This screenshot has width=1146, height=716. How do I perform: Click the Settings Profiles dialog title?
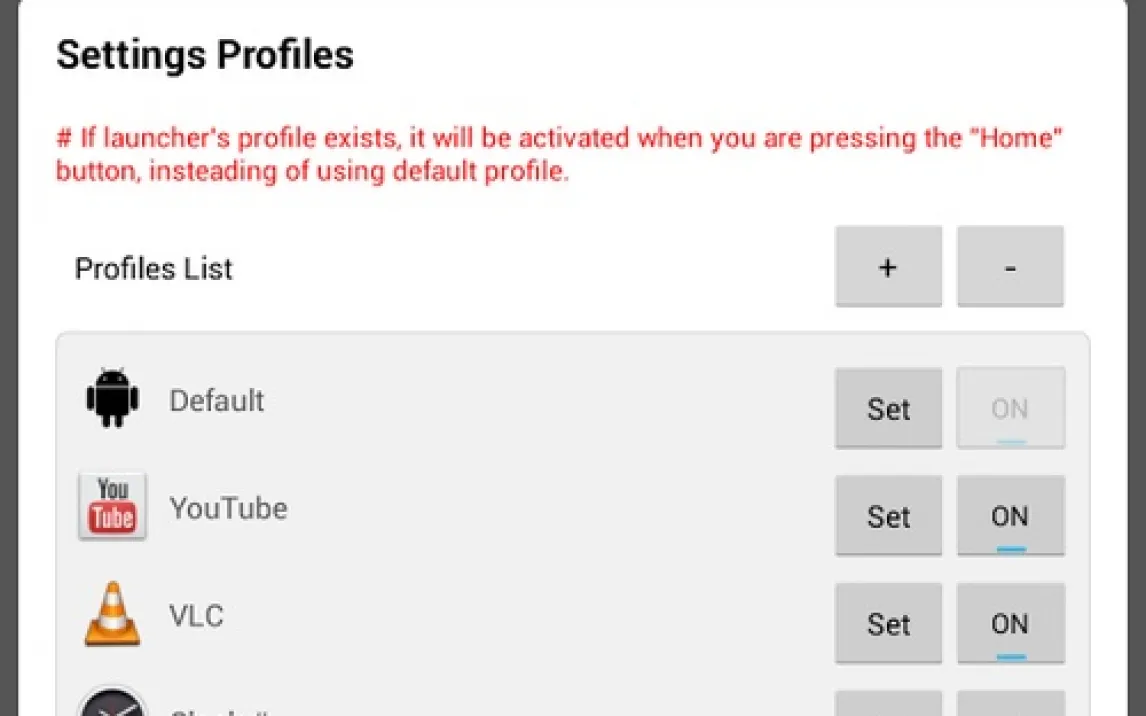point(204,54)
